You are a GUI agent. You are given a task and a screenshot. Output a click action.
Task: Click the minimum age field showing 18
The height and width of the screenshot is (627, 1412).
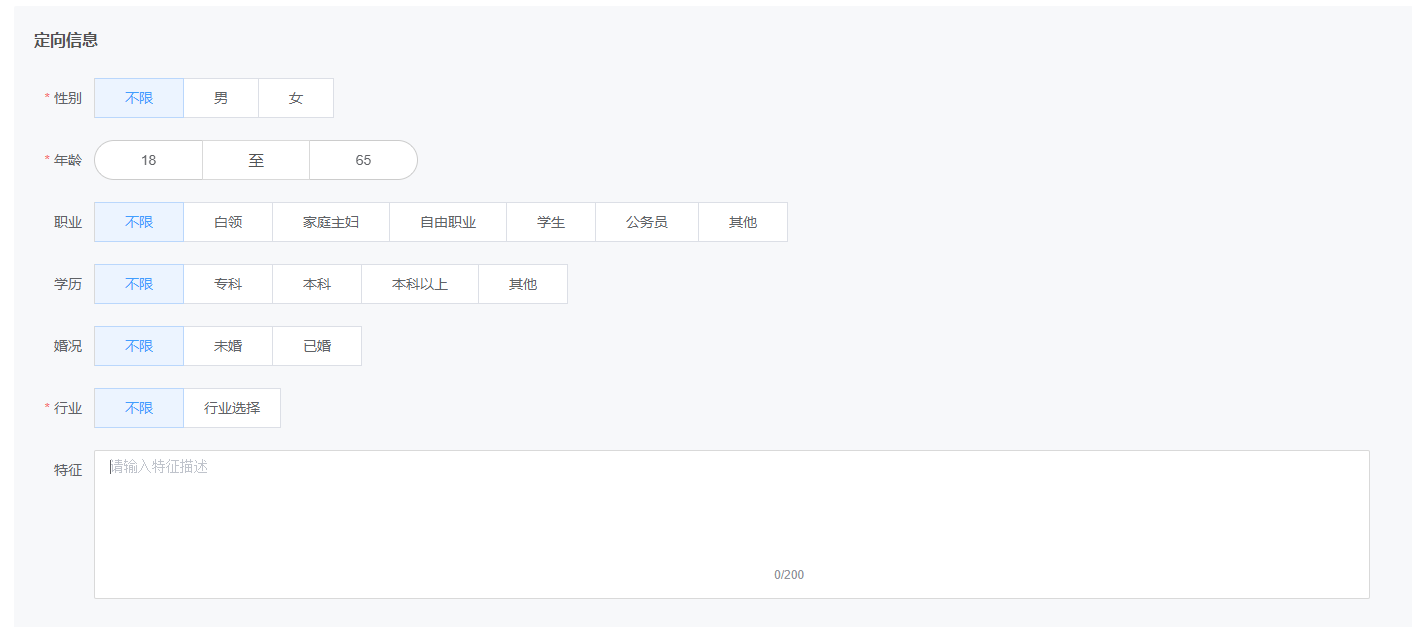[149, 160]
